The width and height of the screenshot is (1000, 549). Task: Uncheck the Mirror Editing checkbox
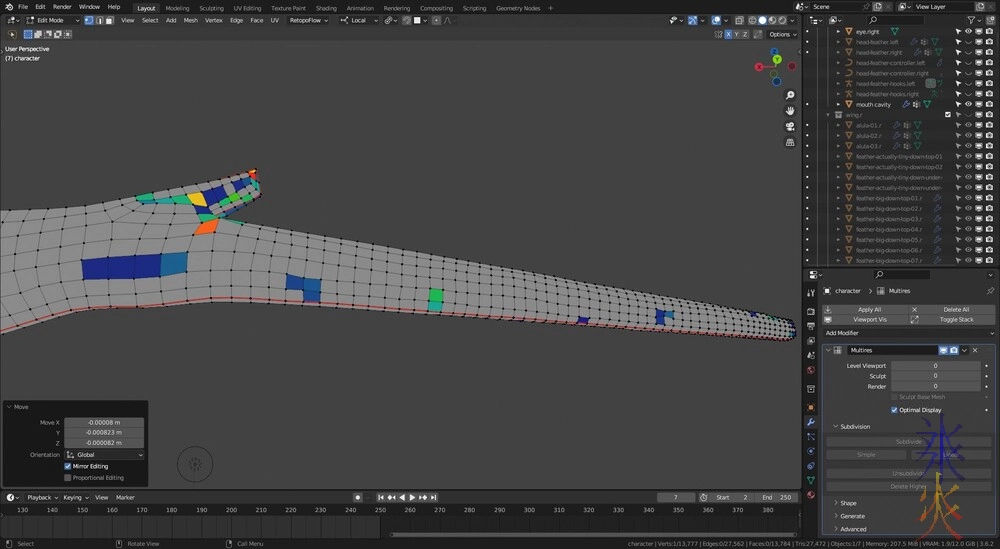(x=68, y=466)
